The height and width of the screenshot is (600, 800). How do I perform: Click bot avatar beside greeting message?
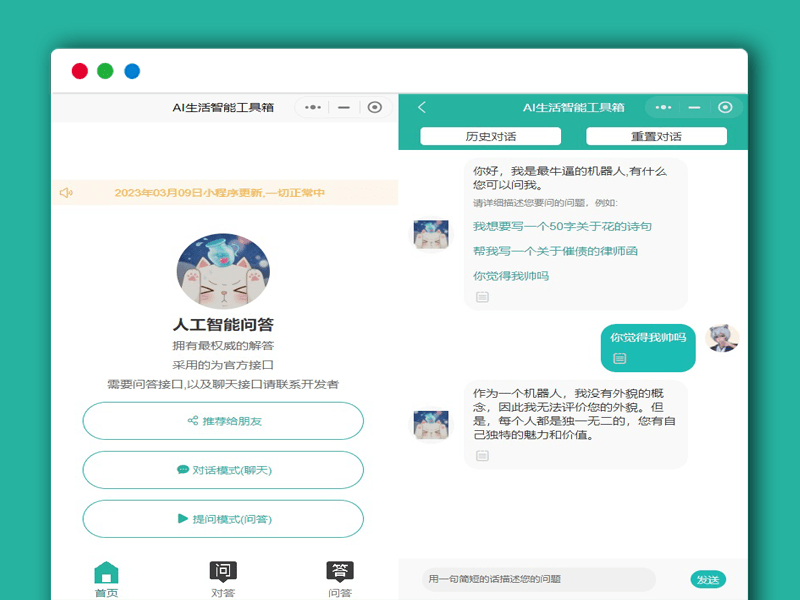pyautogui.click(x=431, y=234)
